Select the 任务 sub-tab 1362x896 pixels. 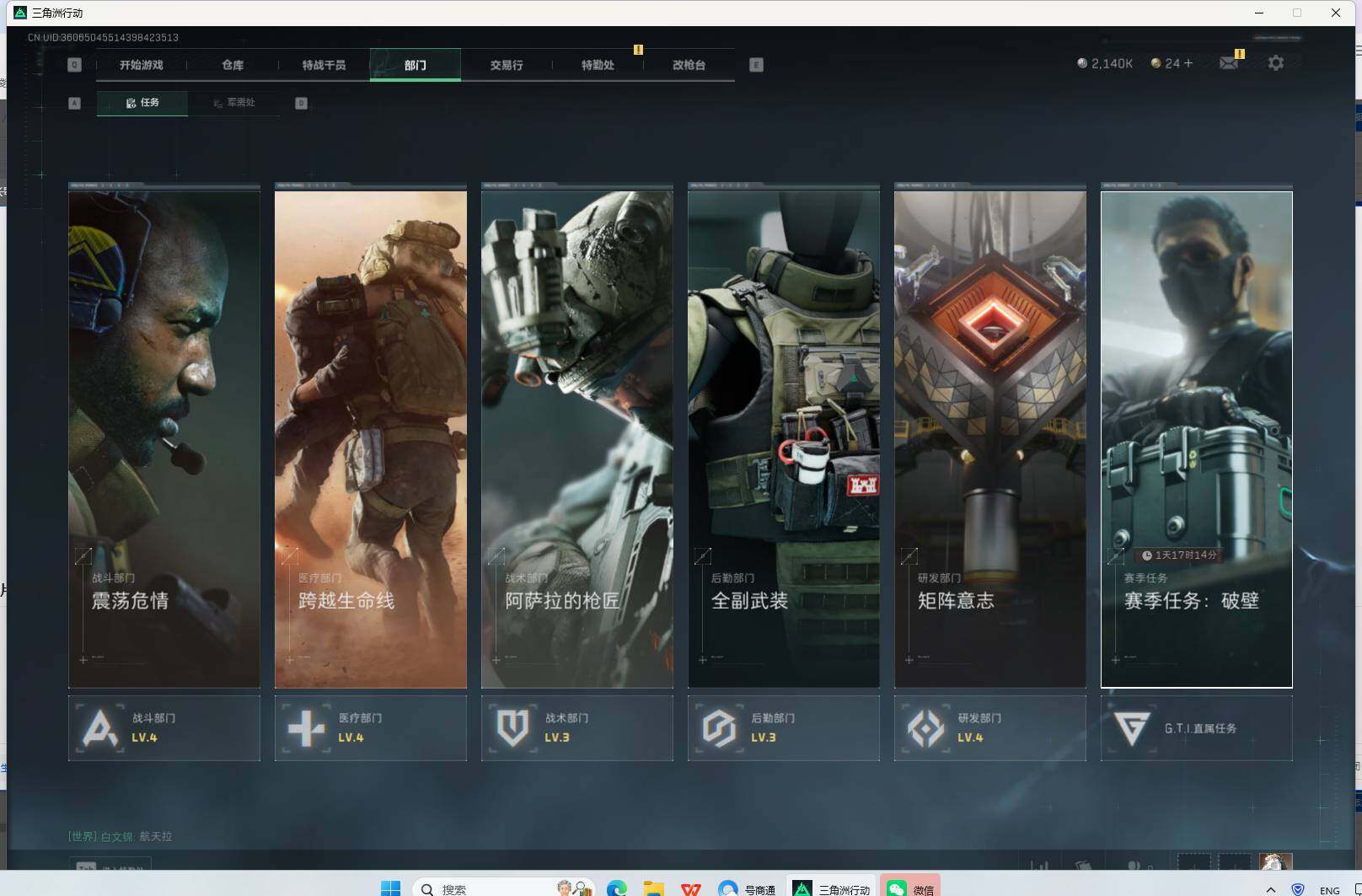[142, 103]
